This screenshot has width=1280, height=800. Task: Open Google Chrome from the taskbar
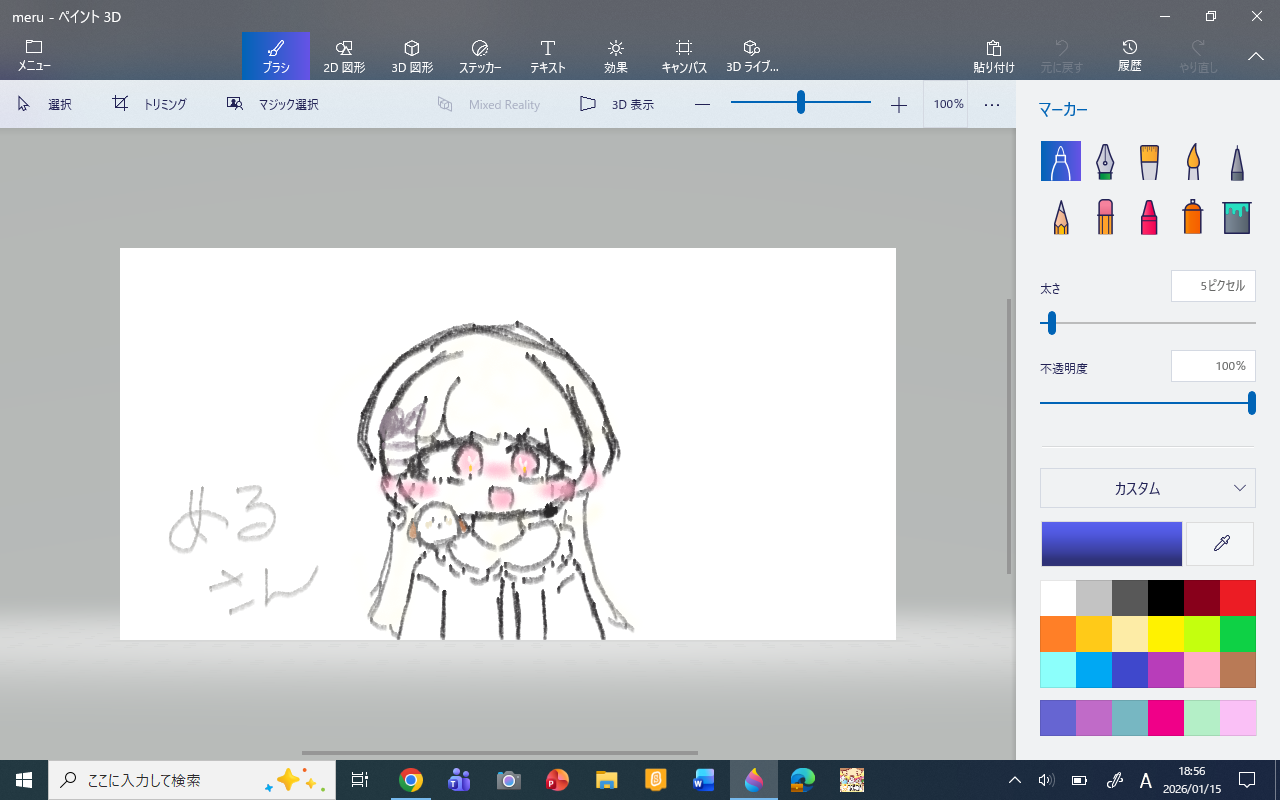[x=410, y=780]
